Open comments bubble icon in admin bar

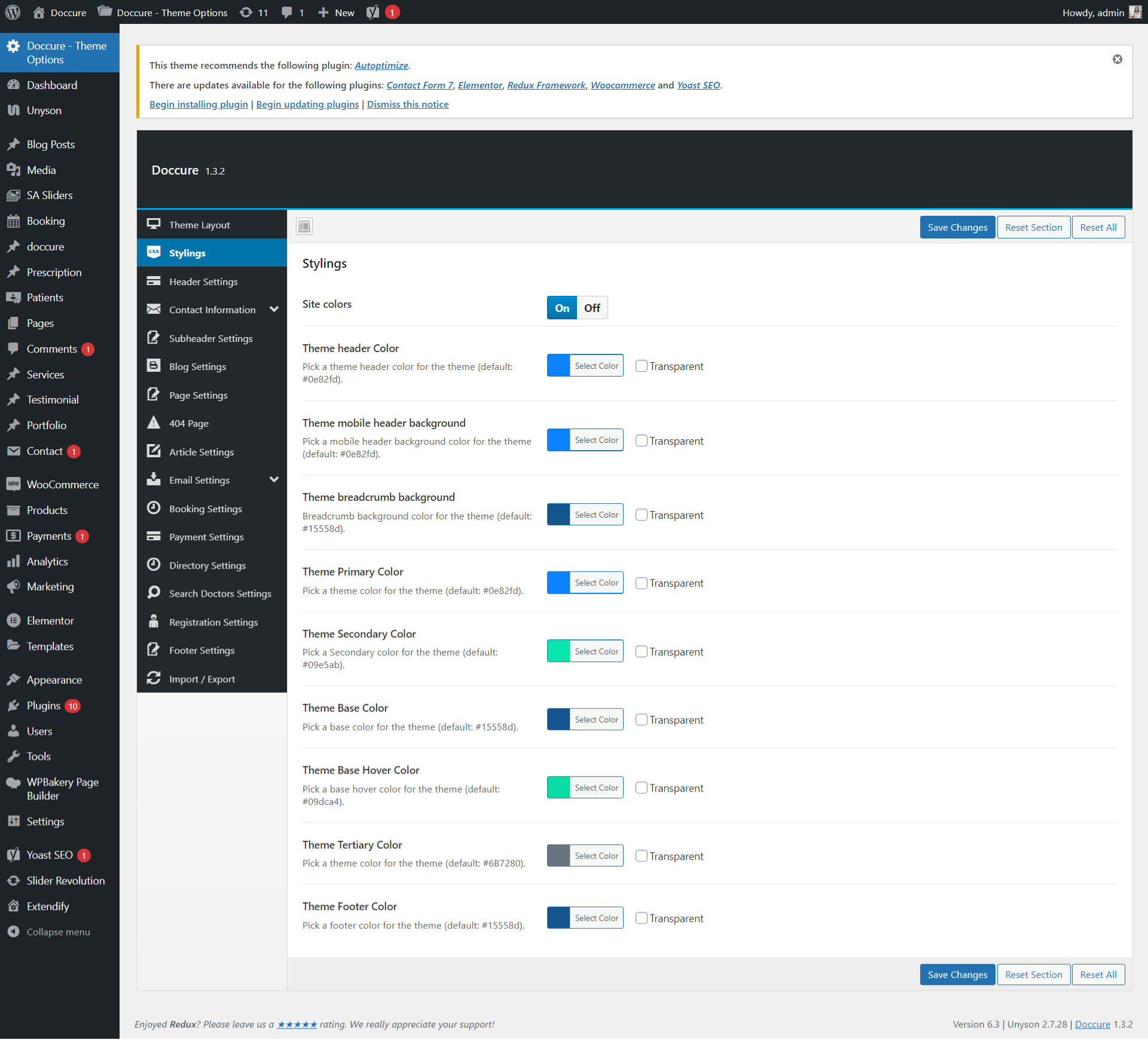point(287,13)
